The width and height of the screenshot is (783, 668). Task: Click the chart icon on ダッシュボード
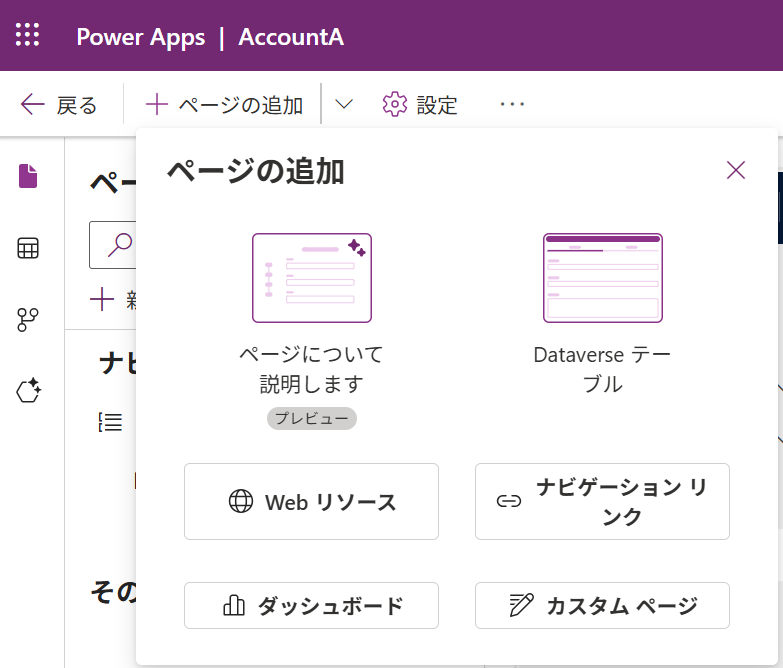[x=234, y=605]
